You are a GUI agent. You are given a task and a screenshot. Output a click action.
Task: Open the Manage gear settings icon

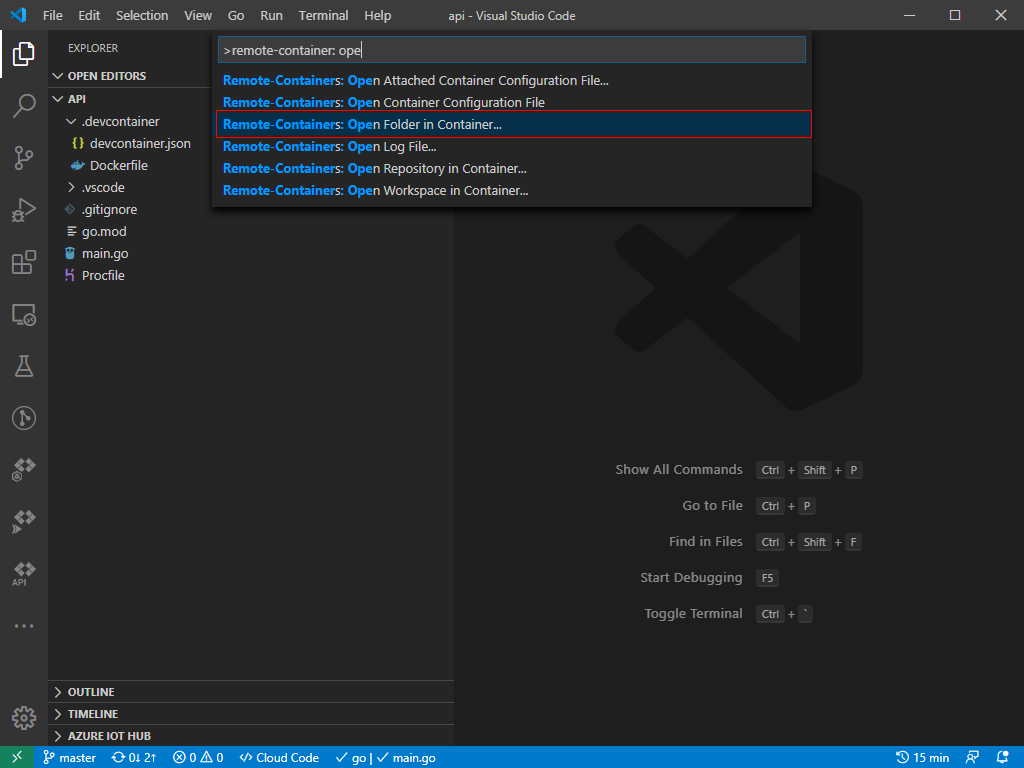[x=24, y=717]
